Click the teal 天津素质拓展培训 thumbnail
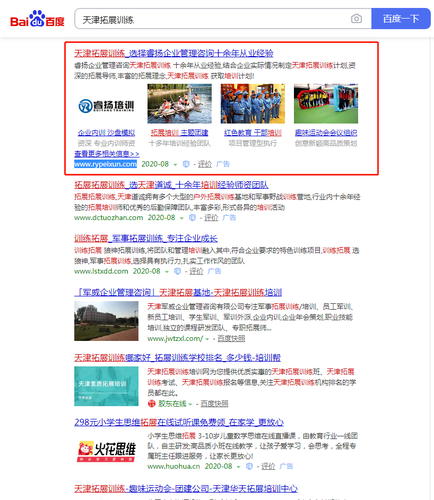This screenshot has width=434, height=500. pyautogui.click(x=106, y=386)
